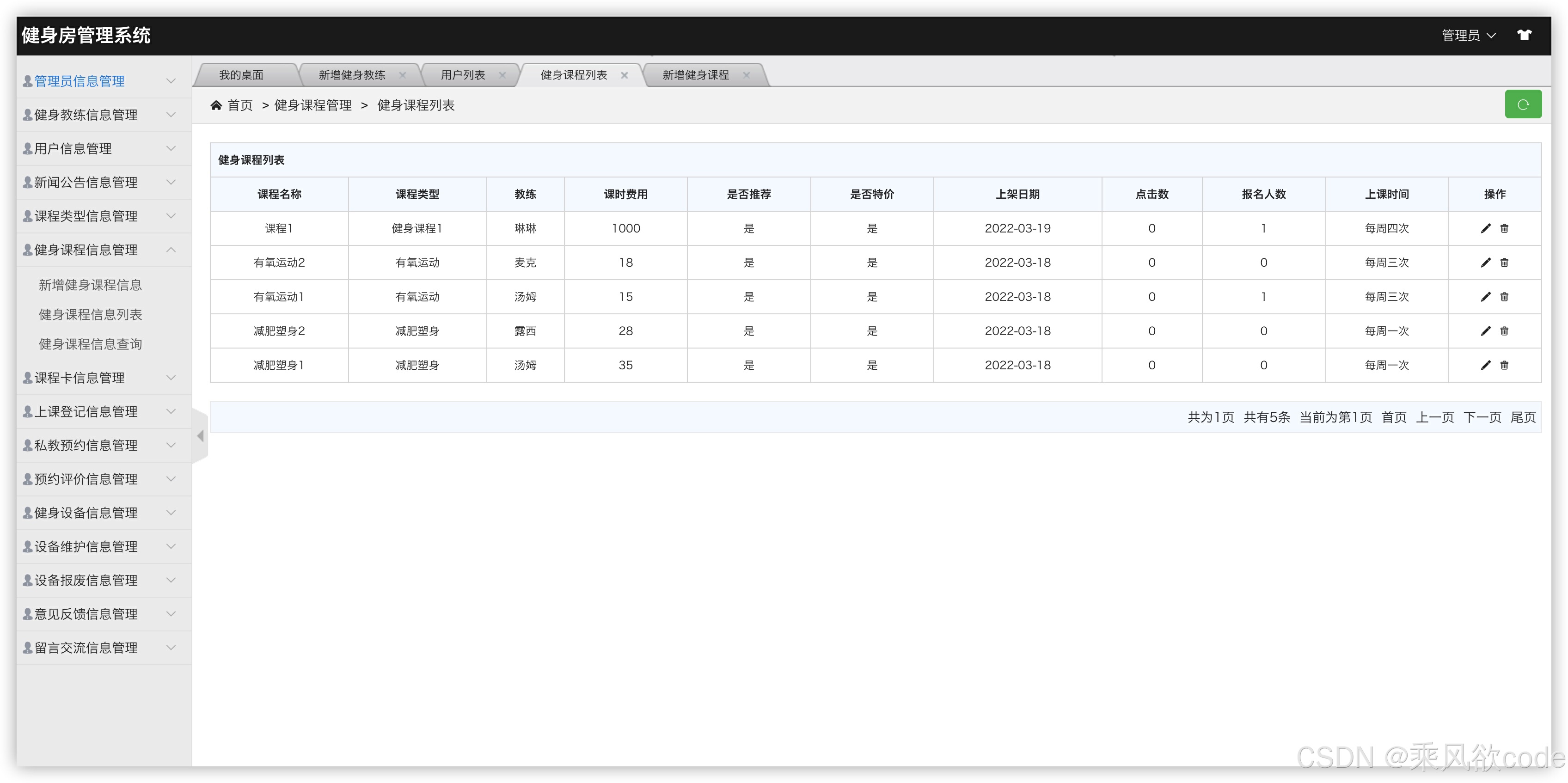Viewport: 1568px width, 783px height.
Task: Switch to the 我的桌面 tab
Action: coord(241,75)
